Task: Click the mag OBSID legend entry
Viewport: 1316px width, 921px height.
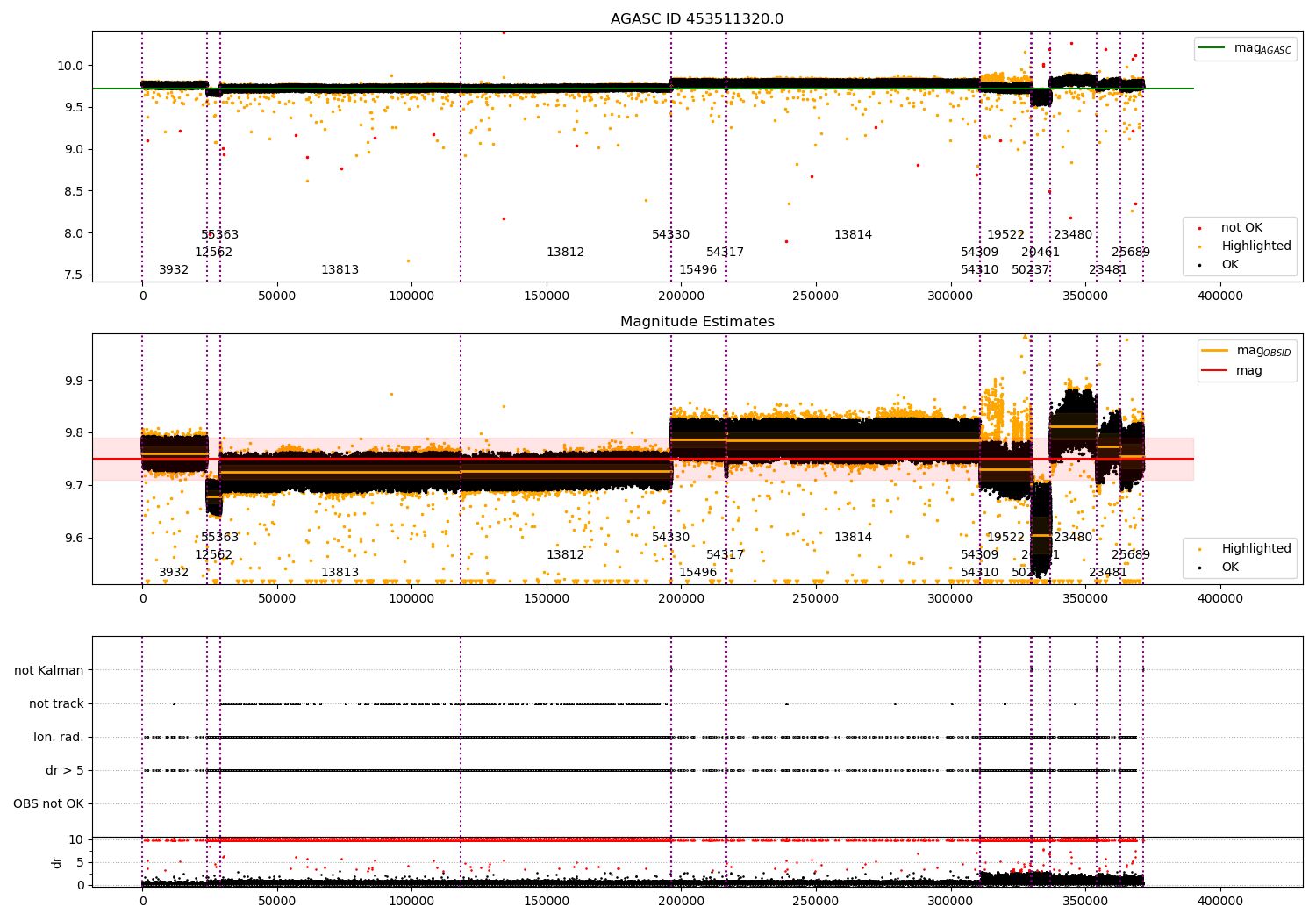Action: click(1247, 351)
